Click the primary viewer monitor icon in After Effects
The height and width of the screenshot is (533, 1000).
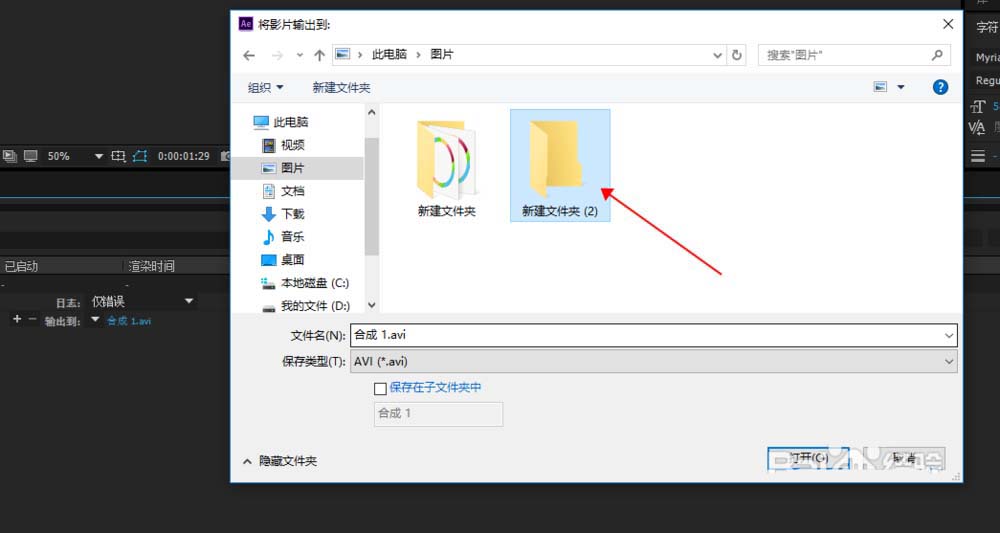31,156
